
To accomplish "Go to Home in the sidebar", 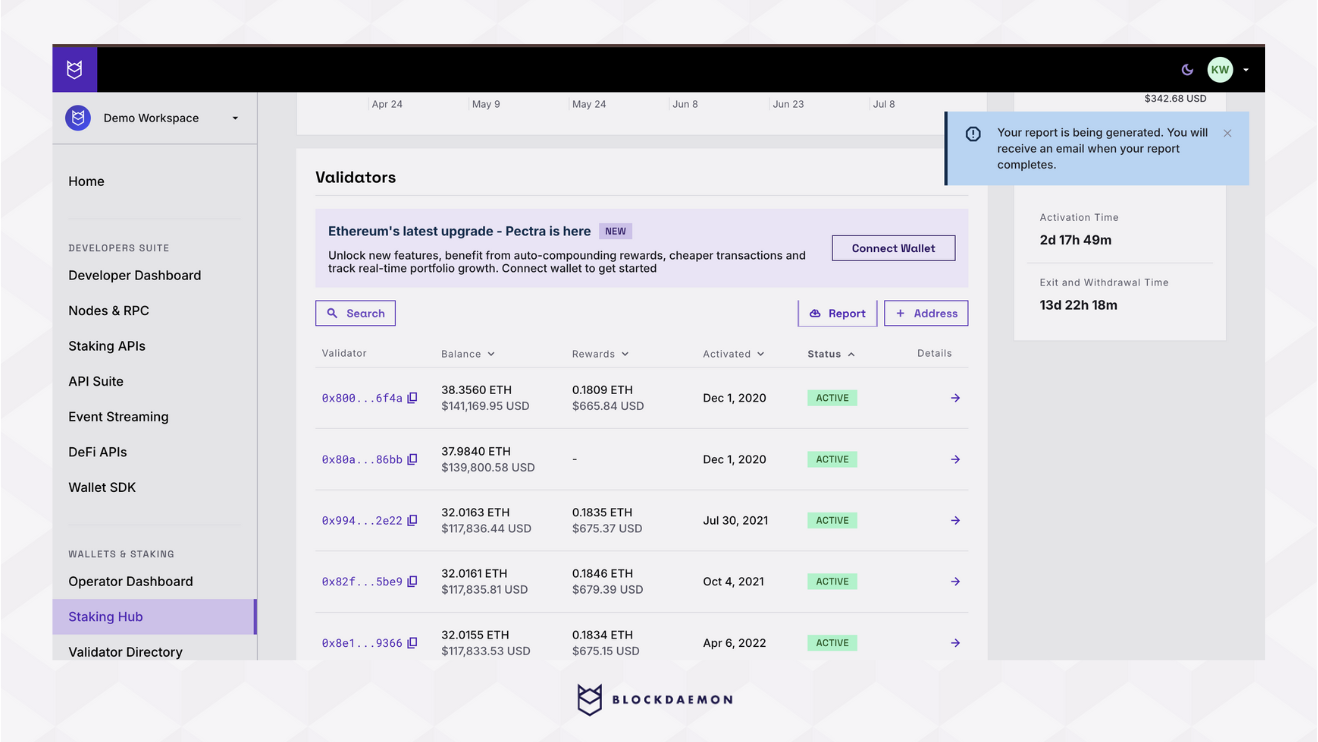I will [86, 181].
